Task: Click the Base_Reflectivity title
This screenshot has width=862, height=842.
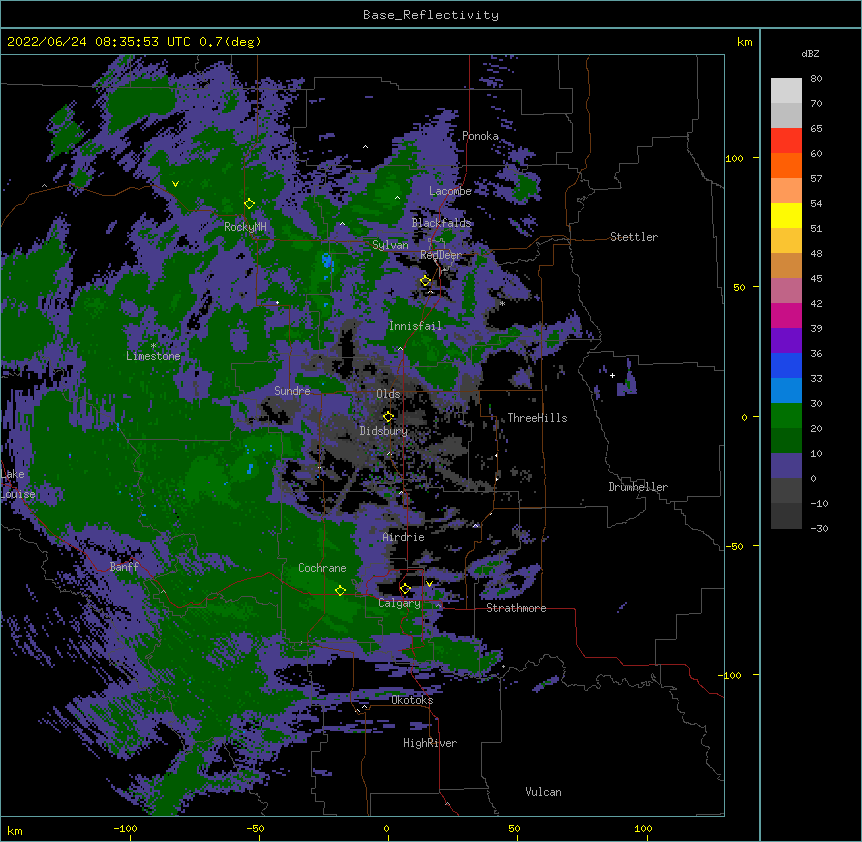Action: pyautogui.click(x=431, y=15)
